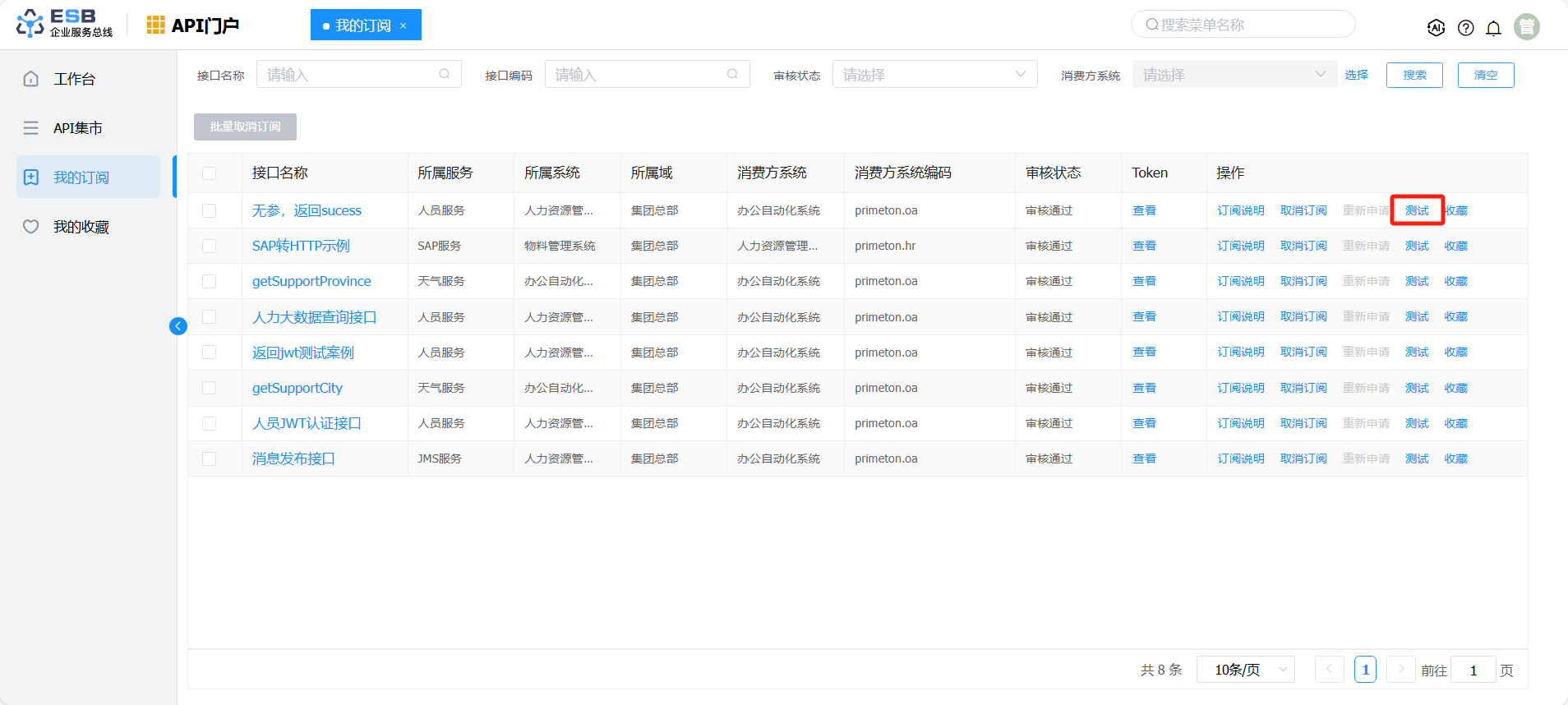Open the help question mark icon
The width and height of the screenshot is (1568, 705).
pos(1465,28)
